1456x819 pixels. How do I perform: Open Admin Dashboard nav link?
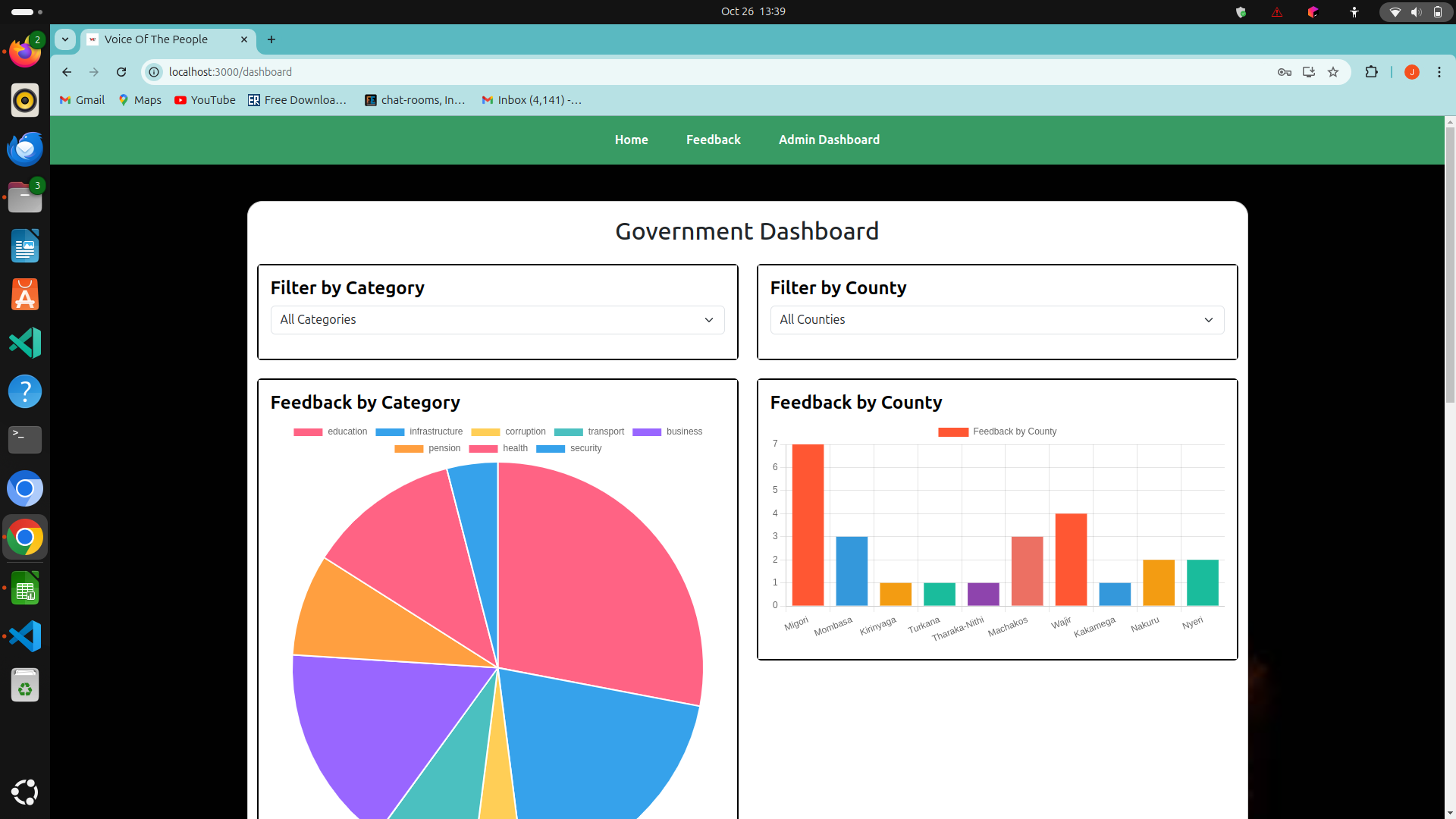[829, 140]
